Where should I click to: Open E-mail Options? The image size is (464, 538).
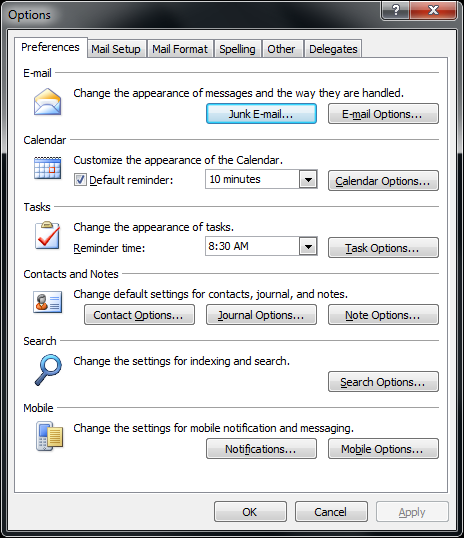pos(383,114)
